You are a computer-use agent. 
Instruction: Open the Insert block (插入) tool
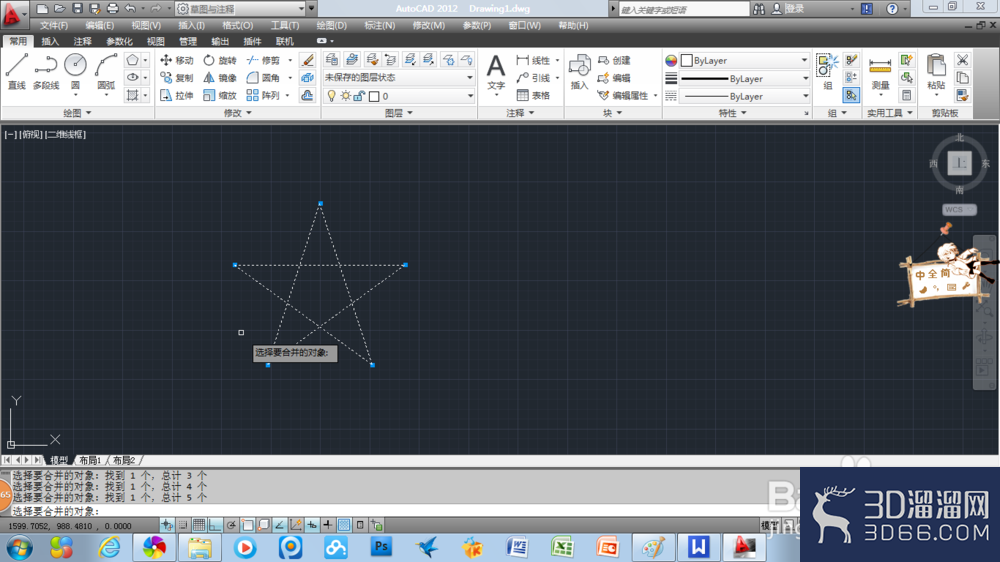tap(579, 71)
